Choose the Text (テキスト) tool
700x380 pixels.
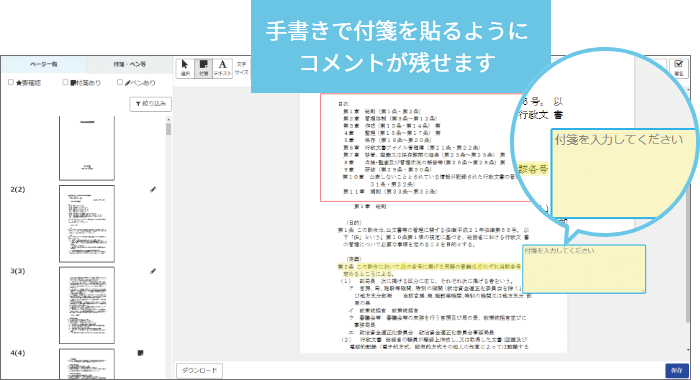point(222,68)
